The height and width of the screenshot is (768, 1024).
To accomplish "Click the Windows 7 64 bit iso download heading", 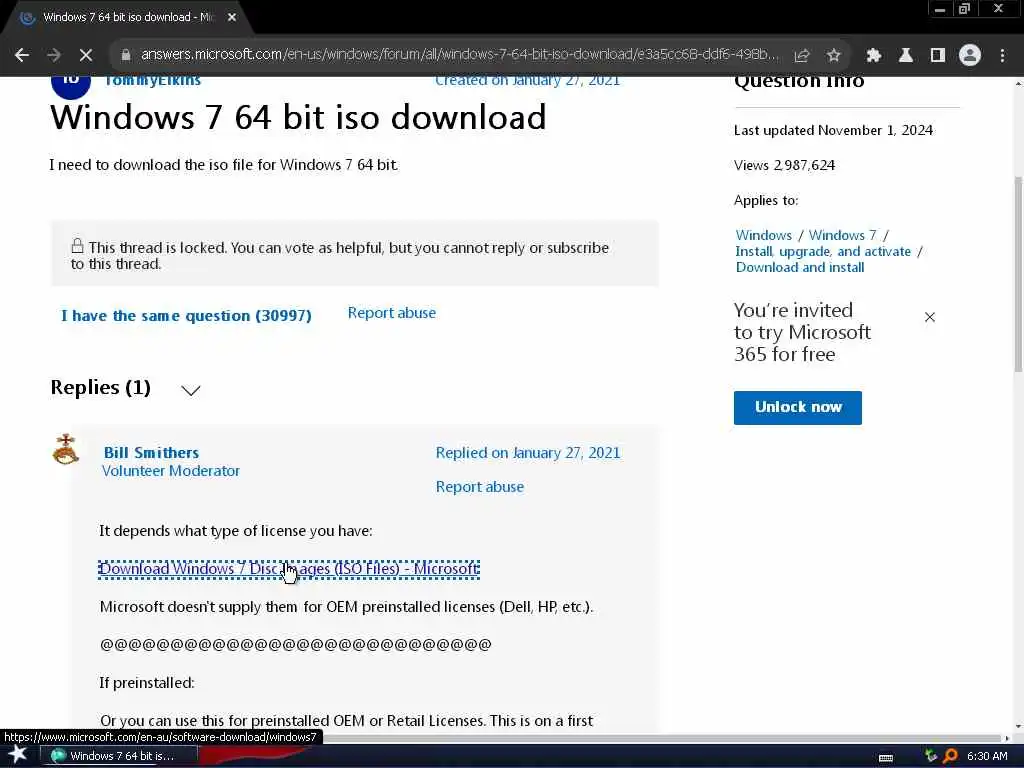I will [x=298, y=118].
